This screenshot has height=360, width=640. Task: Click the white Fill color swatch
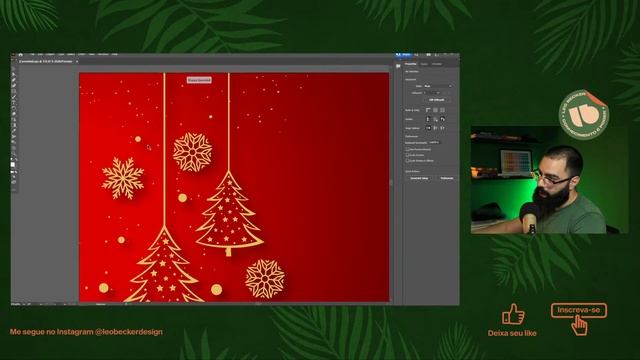tap(13, 164)
